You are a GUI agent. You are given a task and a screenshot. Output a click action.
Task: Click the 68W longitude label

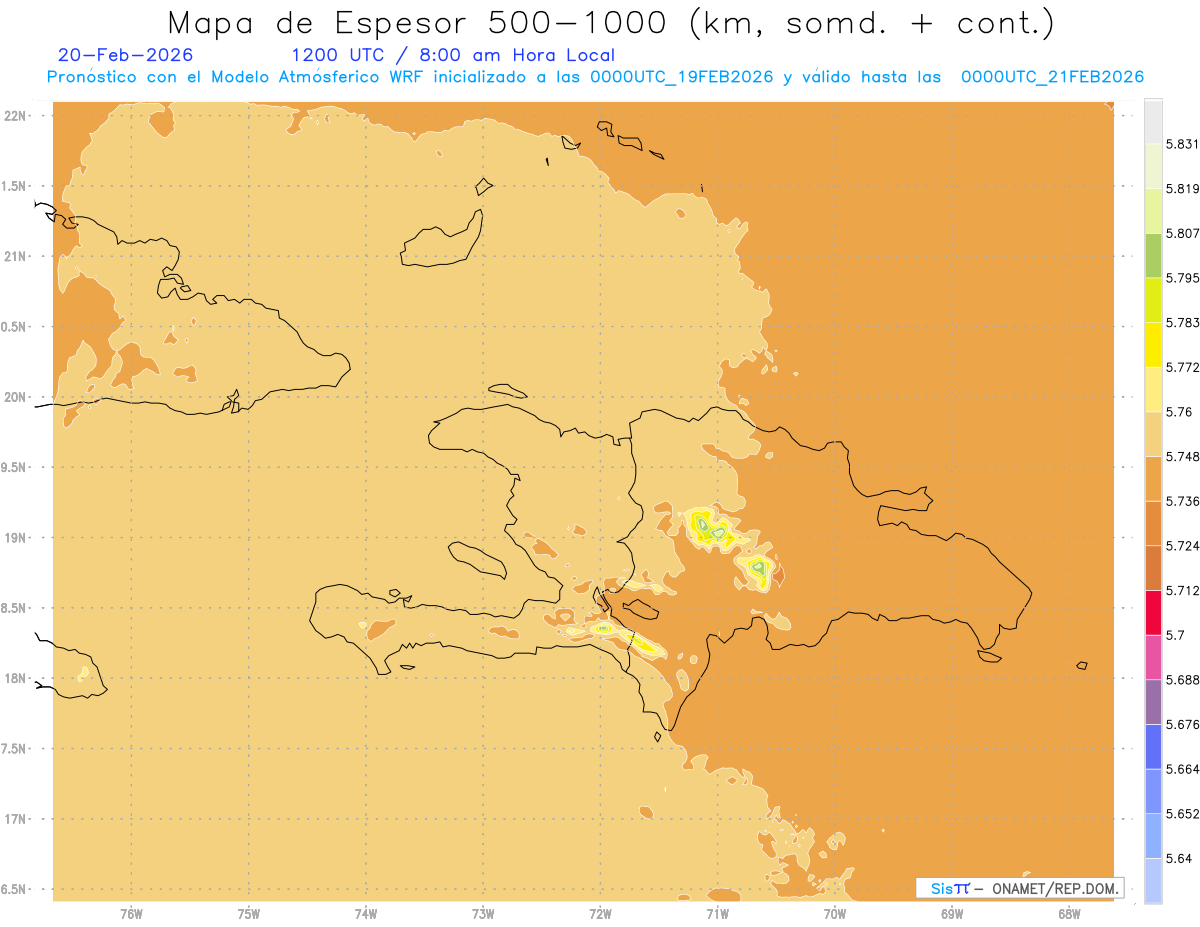1069,913
